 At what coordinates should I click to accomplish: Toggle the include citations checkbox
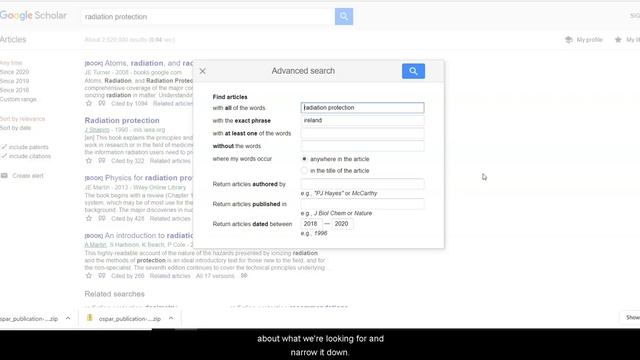point(4,156)
